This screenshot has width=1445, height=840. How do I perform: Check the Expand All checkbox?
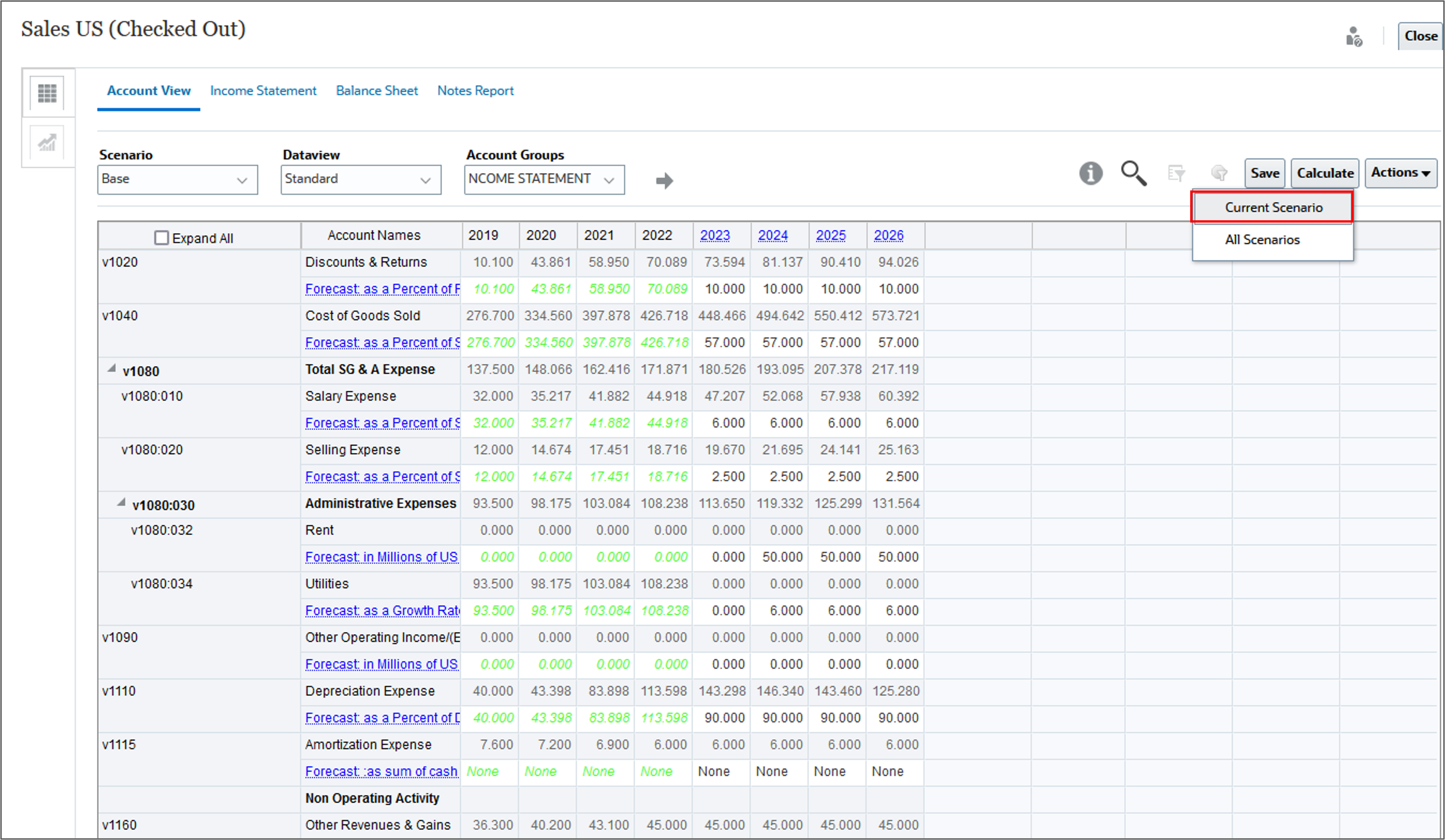point(162,238)
